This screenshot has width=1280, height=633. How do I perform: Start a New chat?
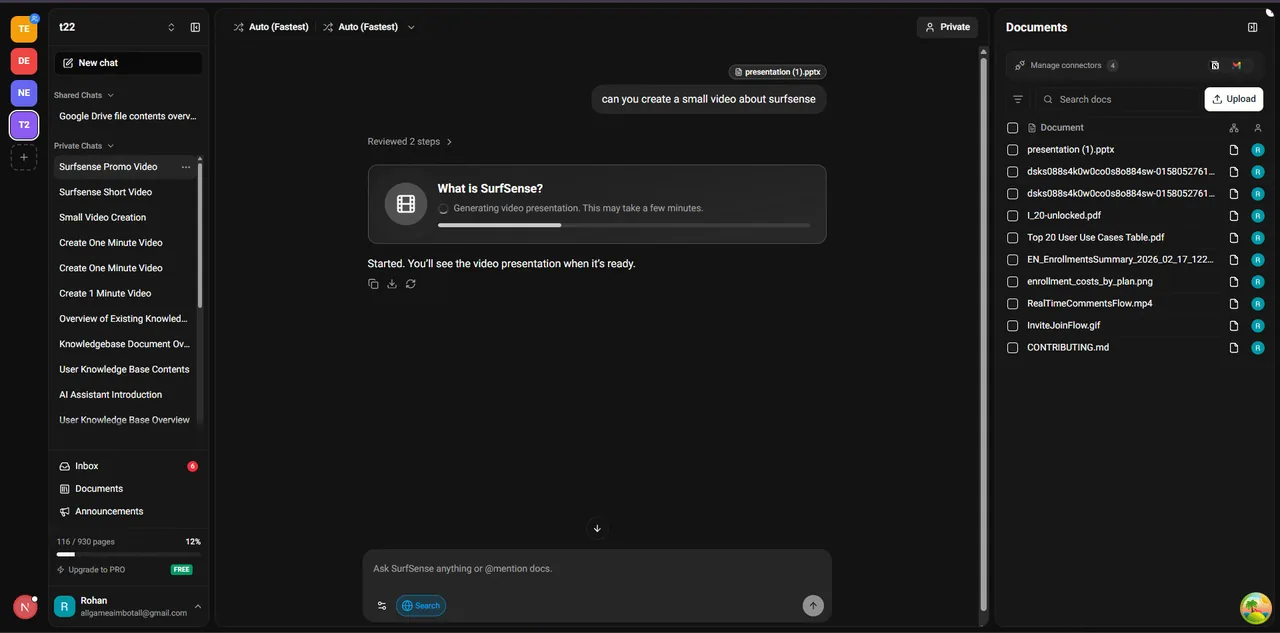tap(128, 62)
